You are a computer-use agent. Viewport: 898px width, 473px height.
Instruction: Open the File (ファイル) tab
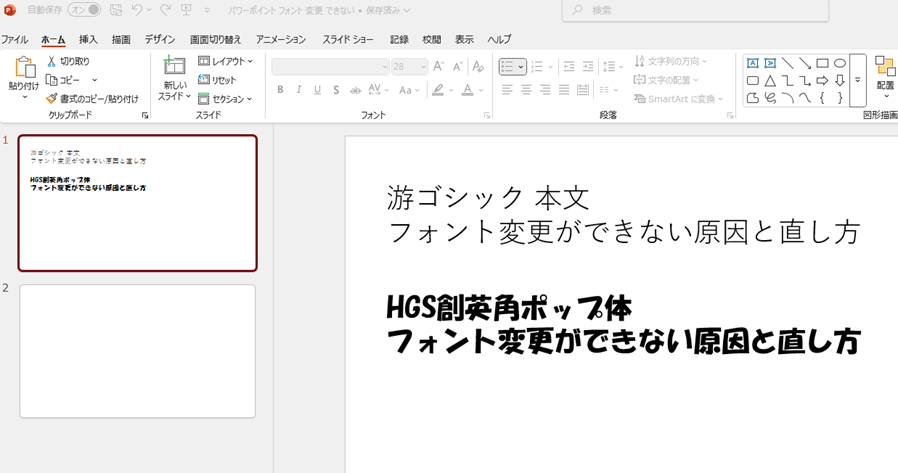pyautogui.click(x=14, y=40)
